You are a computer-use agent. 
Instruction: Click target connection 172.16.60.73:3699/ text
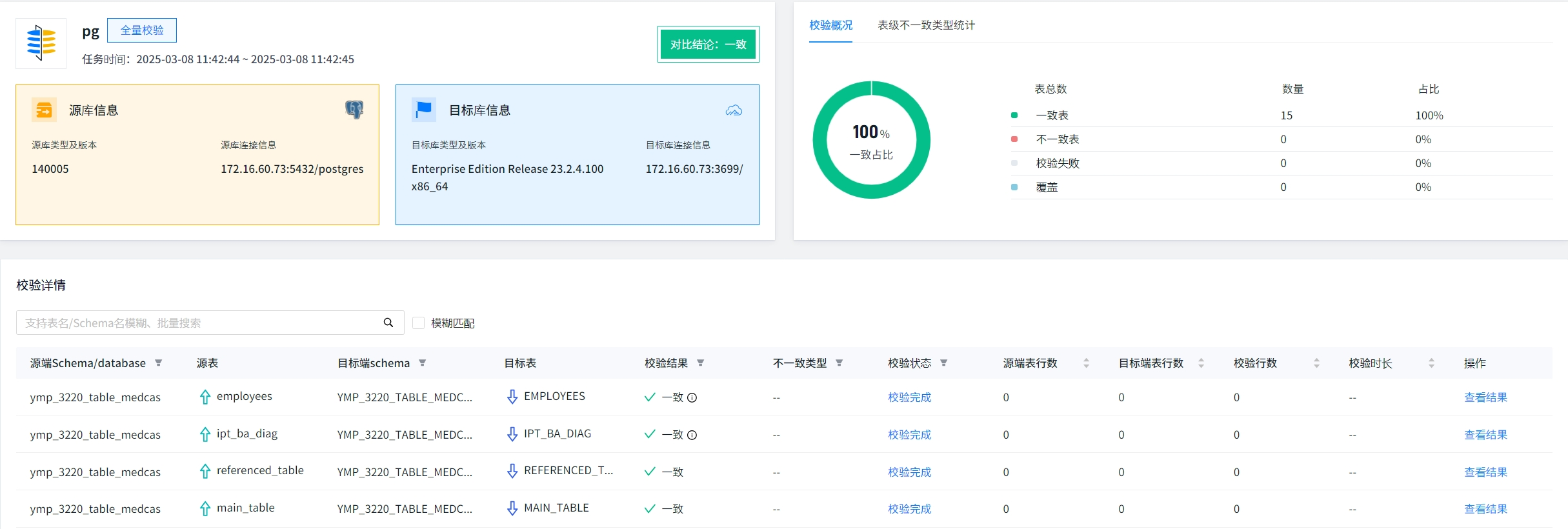point(694,169)
